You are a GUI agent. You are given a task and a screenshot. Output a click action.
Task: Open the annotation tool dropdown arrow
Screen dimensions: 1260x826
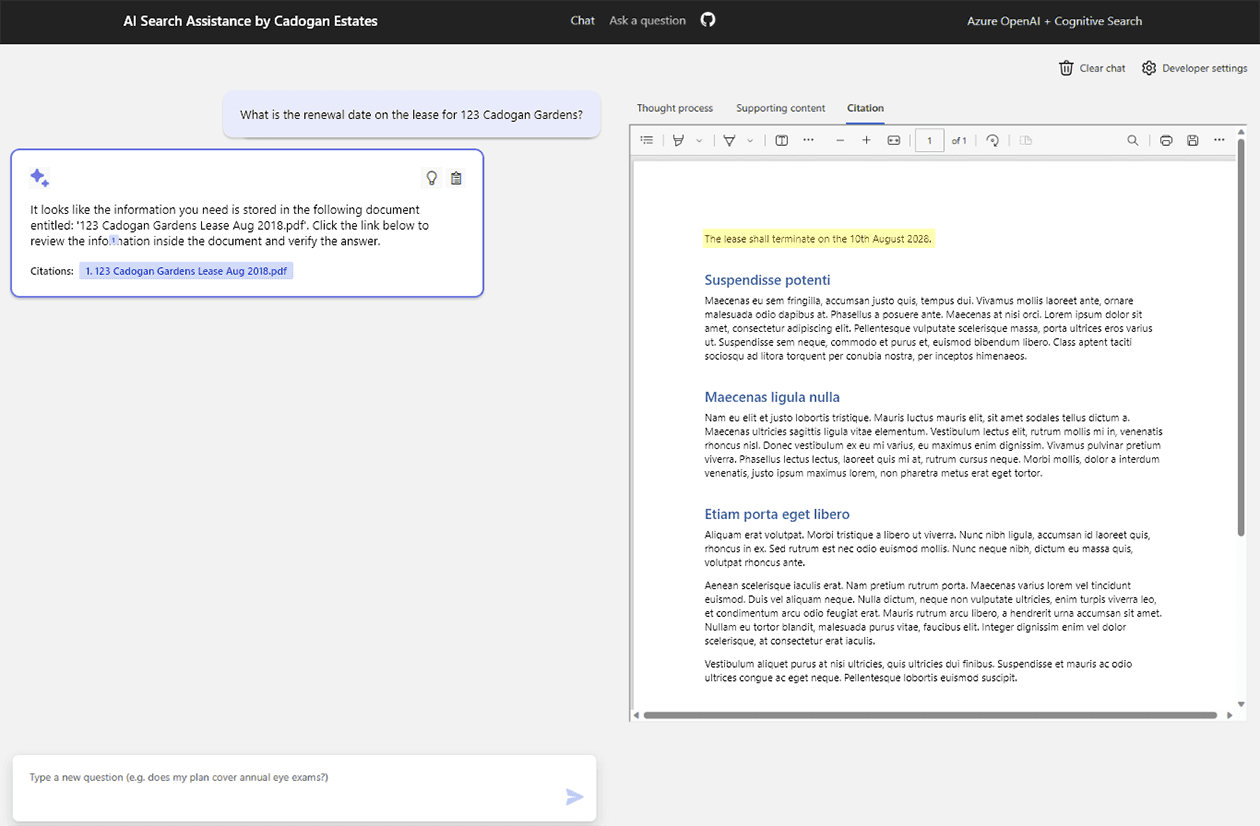point(749,140)
